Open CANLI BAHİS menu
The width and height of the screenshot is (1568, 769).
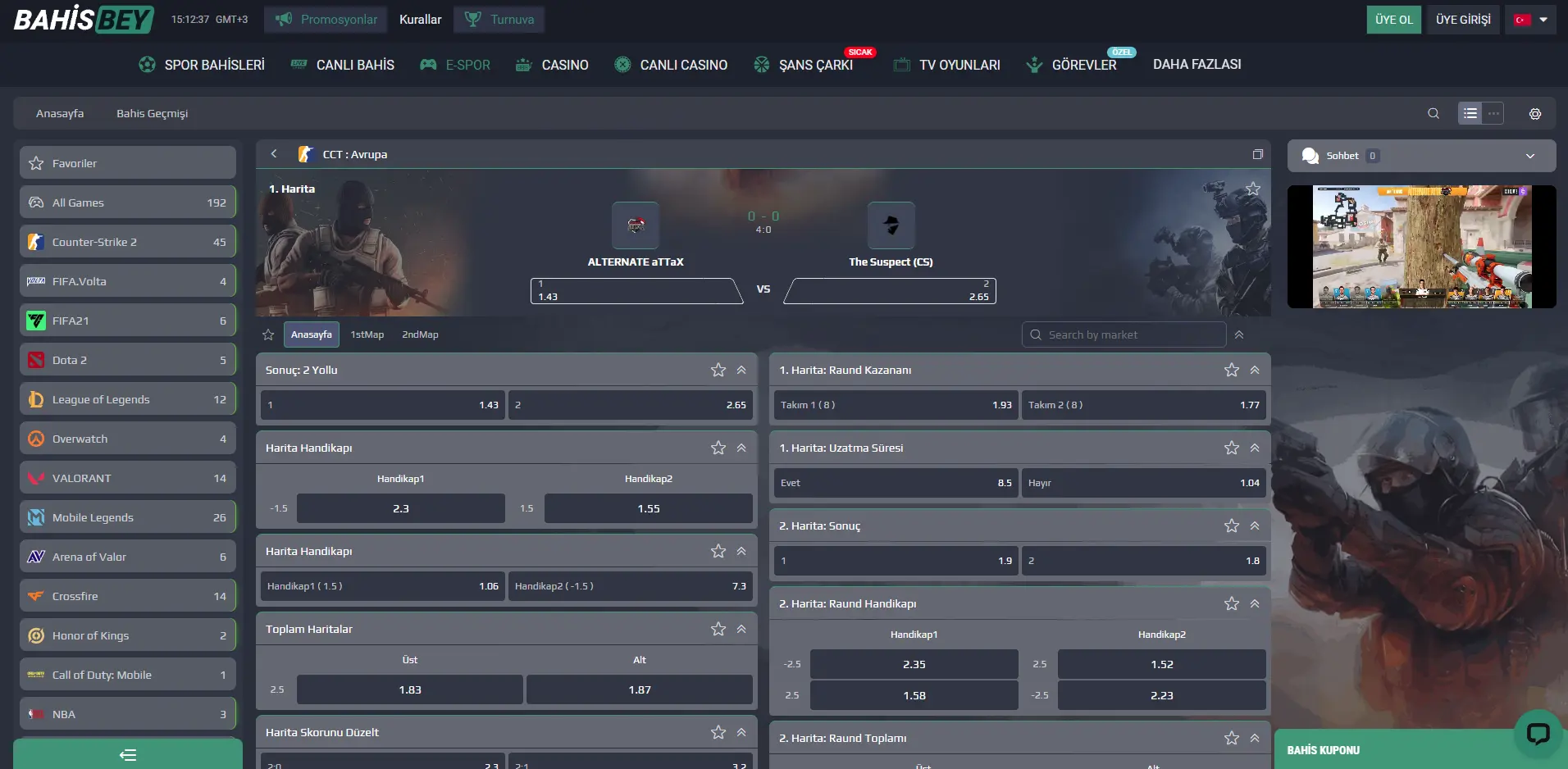[x=343, y=65]
